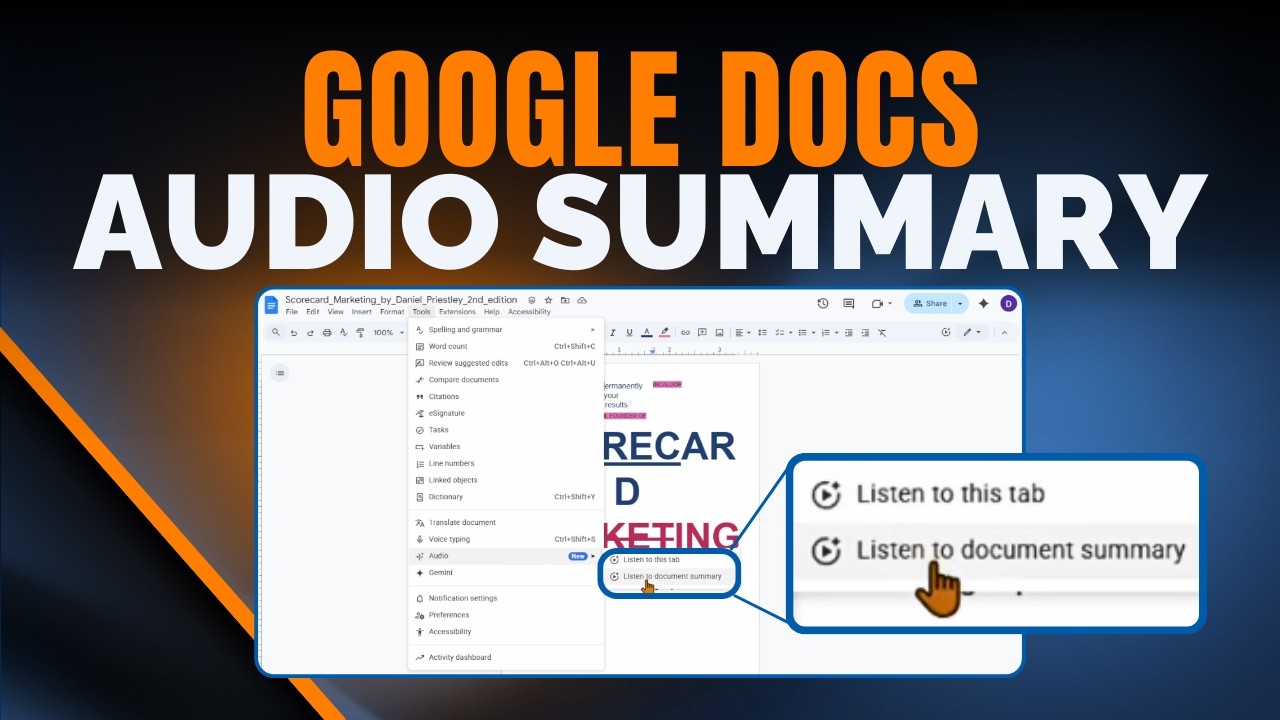Click the checklist toolbar icon
This screenshot has width=1280, height=720.
click(x=779, y=332)
